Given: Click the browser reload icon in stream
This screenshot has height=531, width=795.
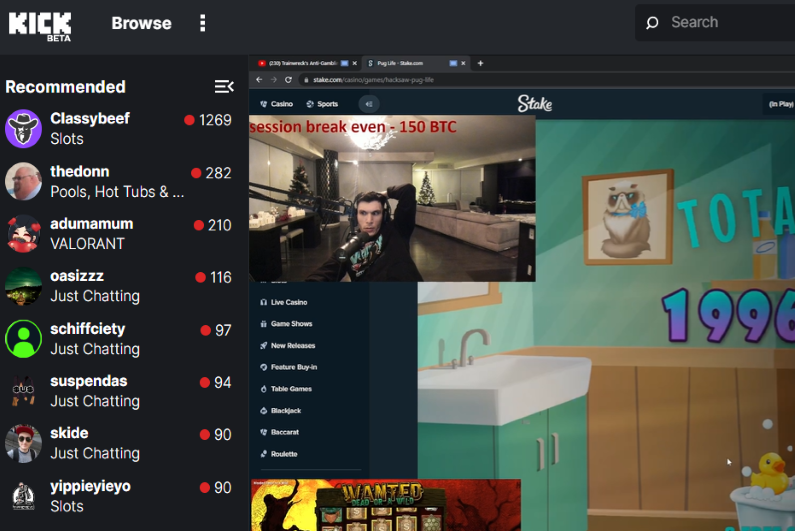Looking at the screenshot, I should tap(288, 80).
